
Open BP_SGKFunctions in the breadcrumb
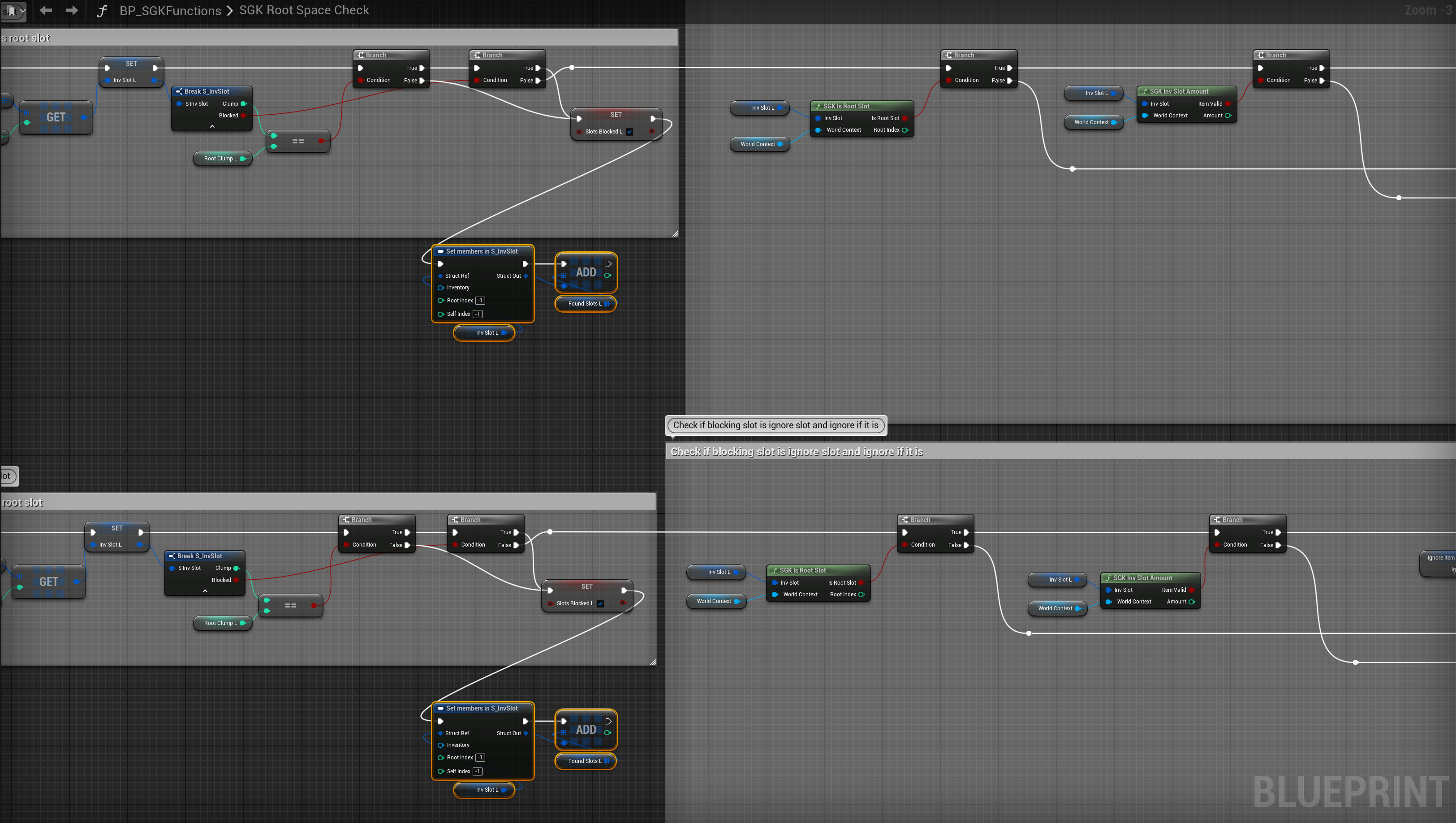[170, 11]
